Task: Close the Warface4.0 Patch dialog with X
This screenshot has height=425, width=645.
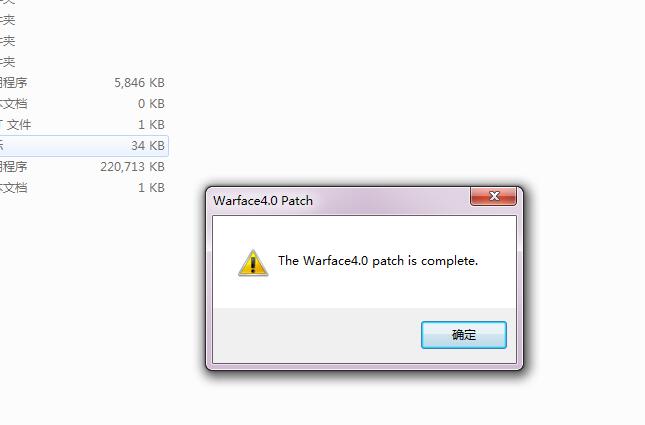Action: pos(493,196)
